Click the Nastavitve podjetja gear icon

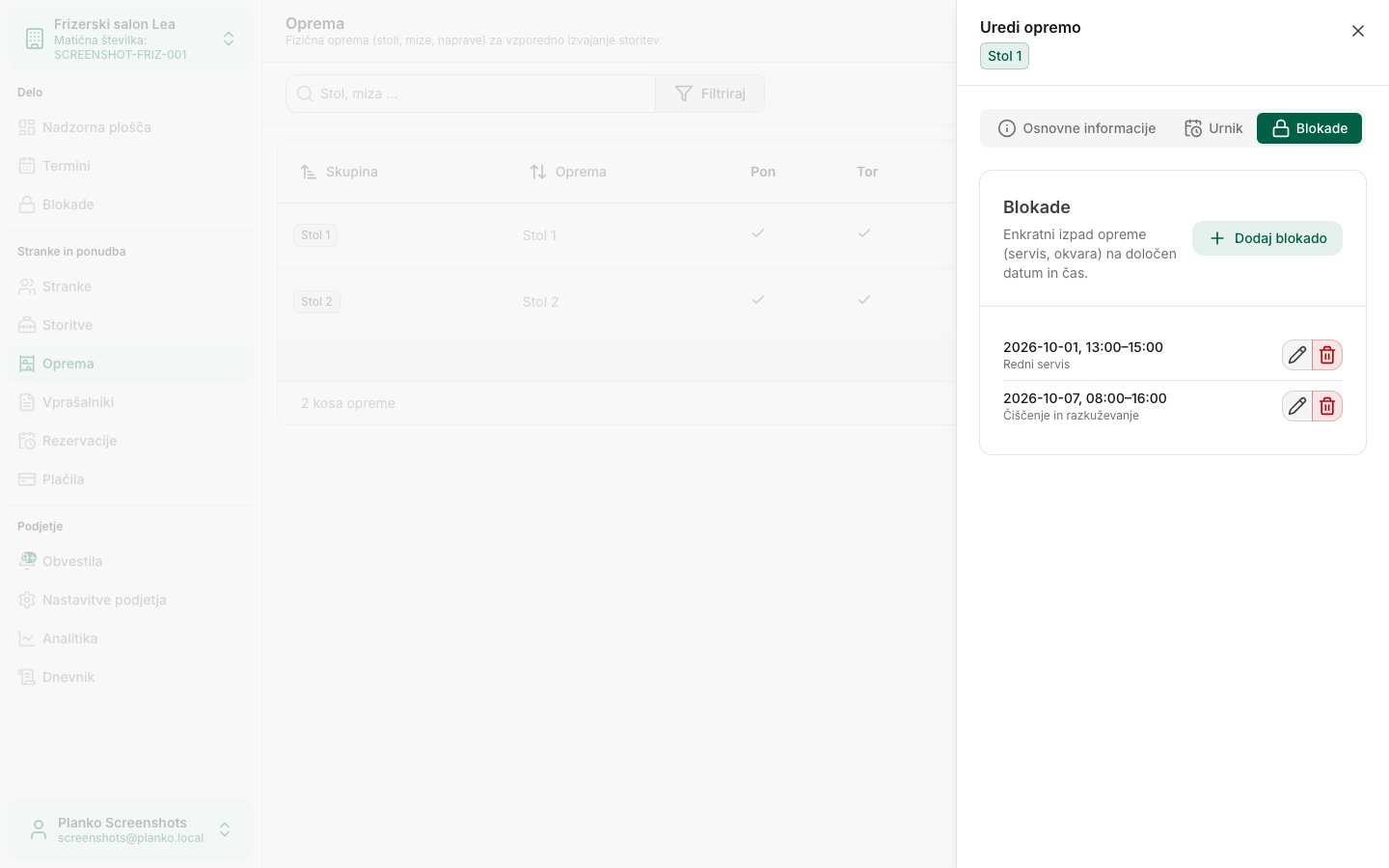pos(27,600)
